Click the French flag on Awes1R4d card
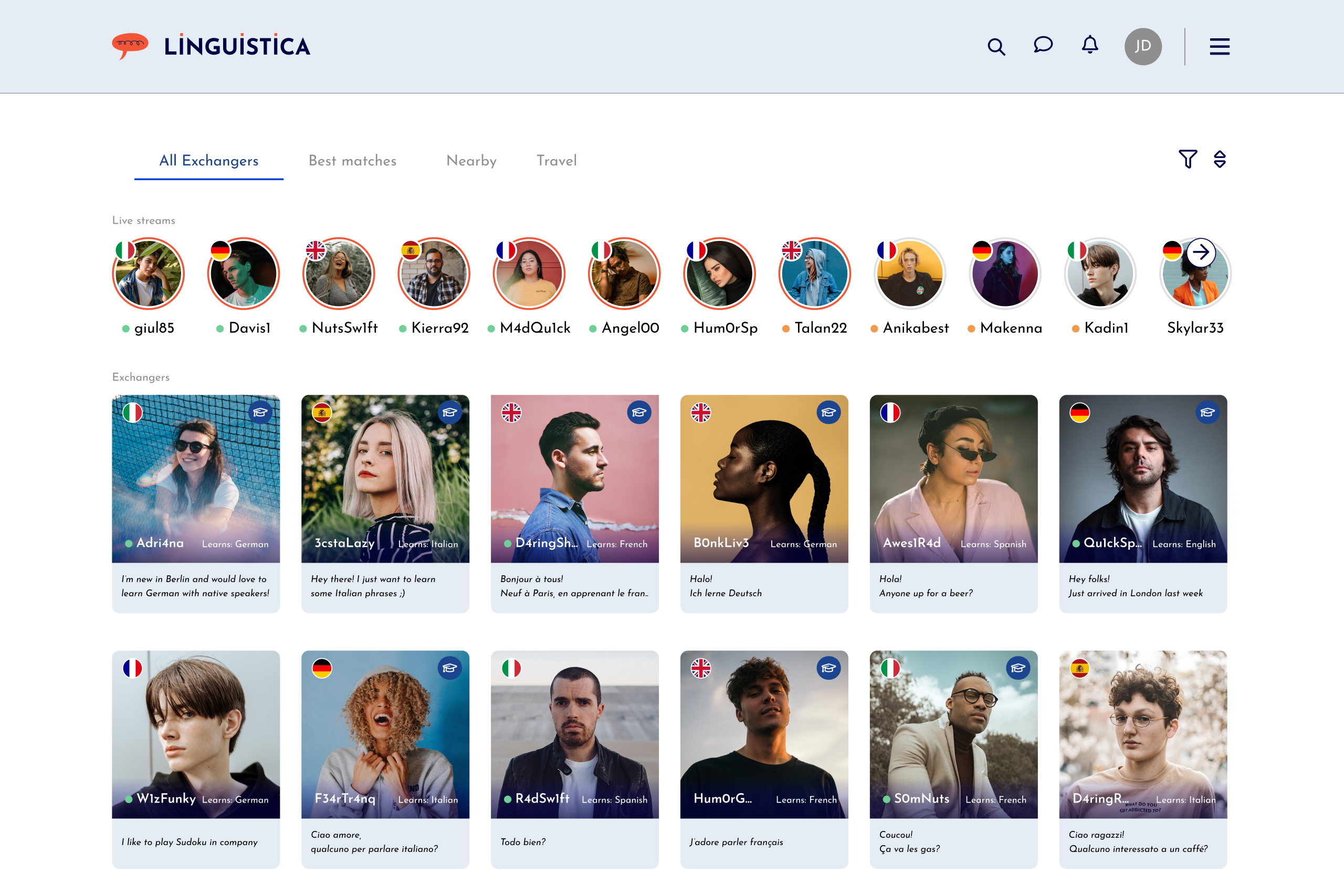The height and width of the screenshot is (896, 1344). pyautogui.click(x=890, y=413)
